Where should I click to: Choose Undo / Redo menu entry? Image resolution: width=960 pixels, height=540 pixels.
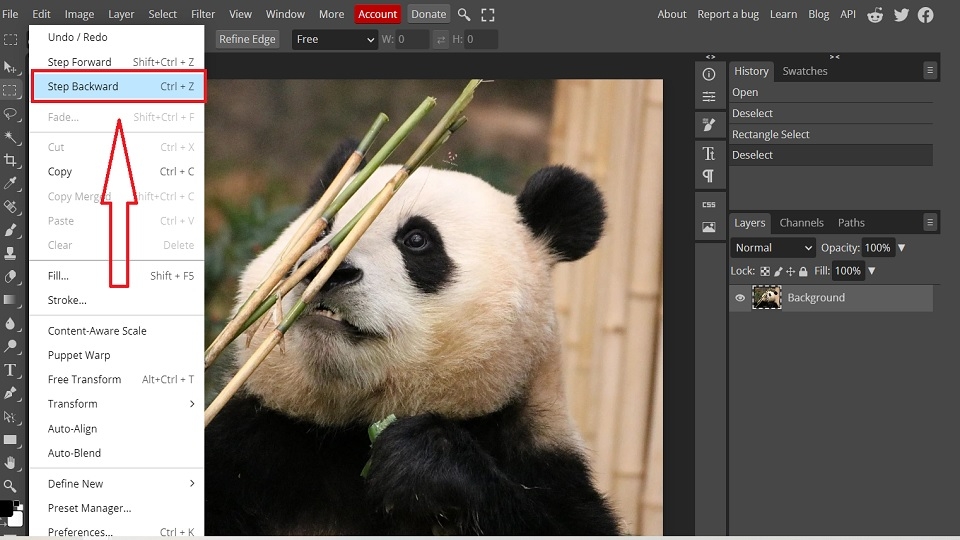coord(117,37)
